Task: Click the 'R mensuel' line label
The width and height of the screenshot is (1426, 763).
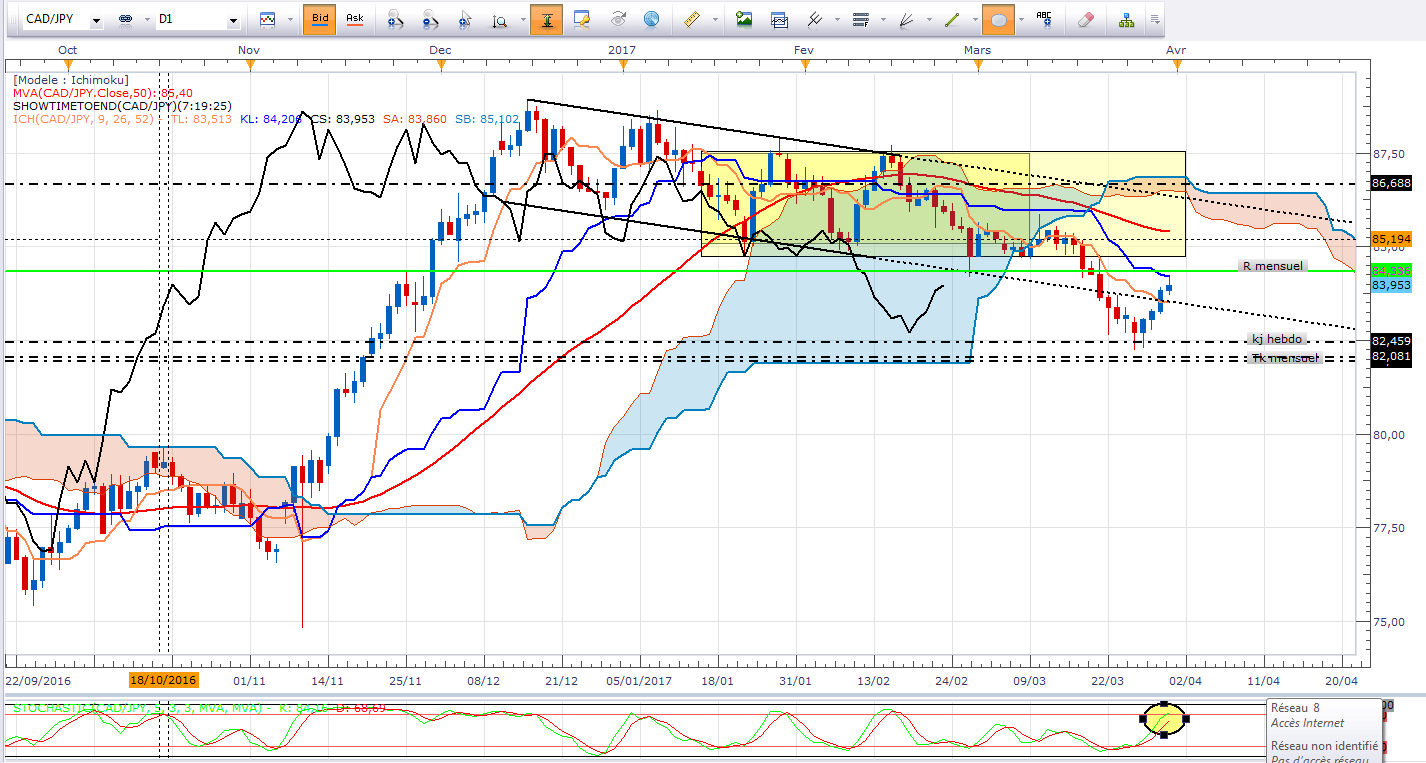Action: (1272, 267)
